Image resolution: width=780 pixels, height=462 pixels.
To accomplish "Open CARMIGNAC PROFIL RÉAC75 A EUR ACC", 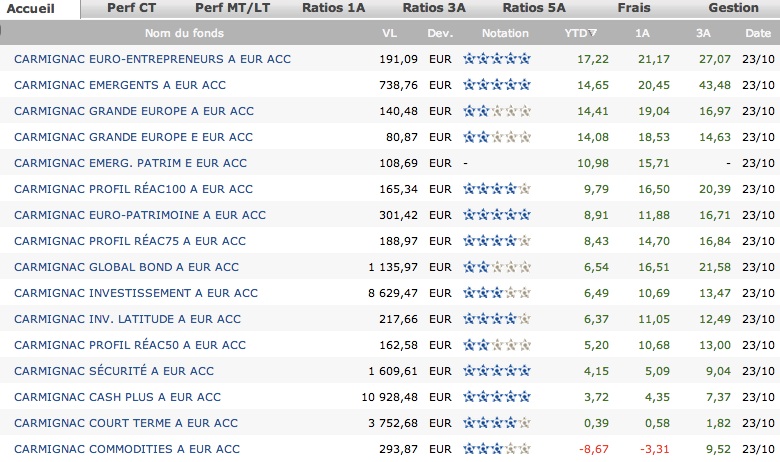I will click(130, 241).
